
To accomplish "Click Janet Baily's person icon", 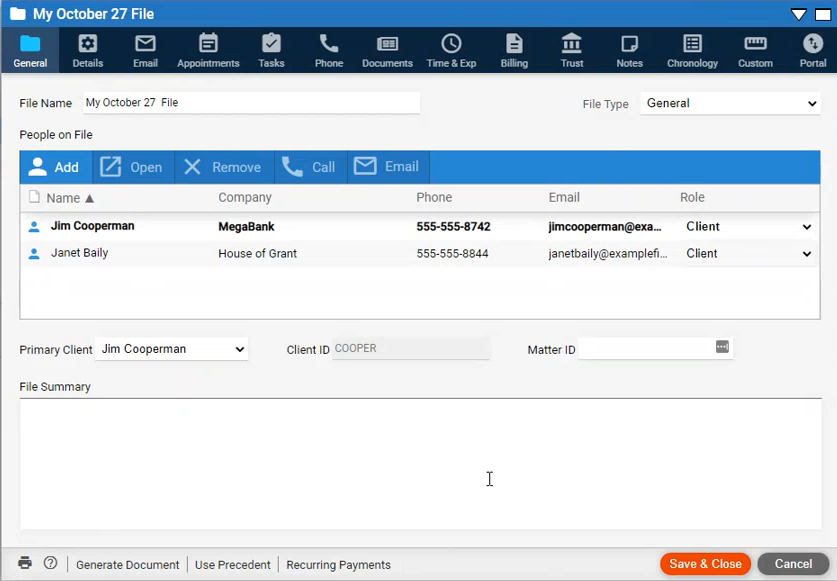I will coord(34,254).
